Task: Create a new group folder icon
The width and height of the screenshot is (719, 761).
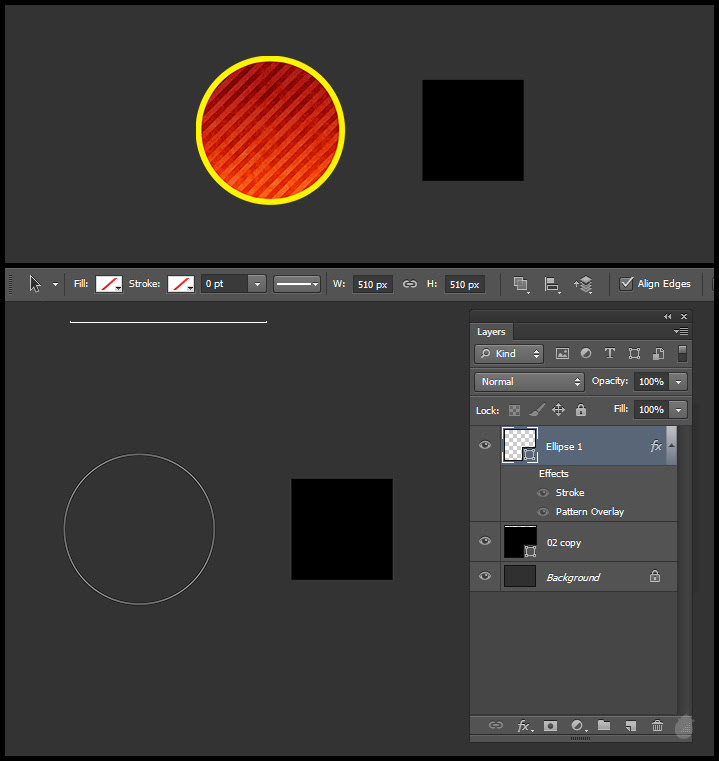Action: point(604,725)
